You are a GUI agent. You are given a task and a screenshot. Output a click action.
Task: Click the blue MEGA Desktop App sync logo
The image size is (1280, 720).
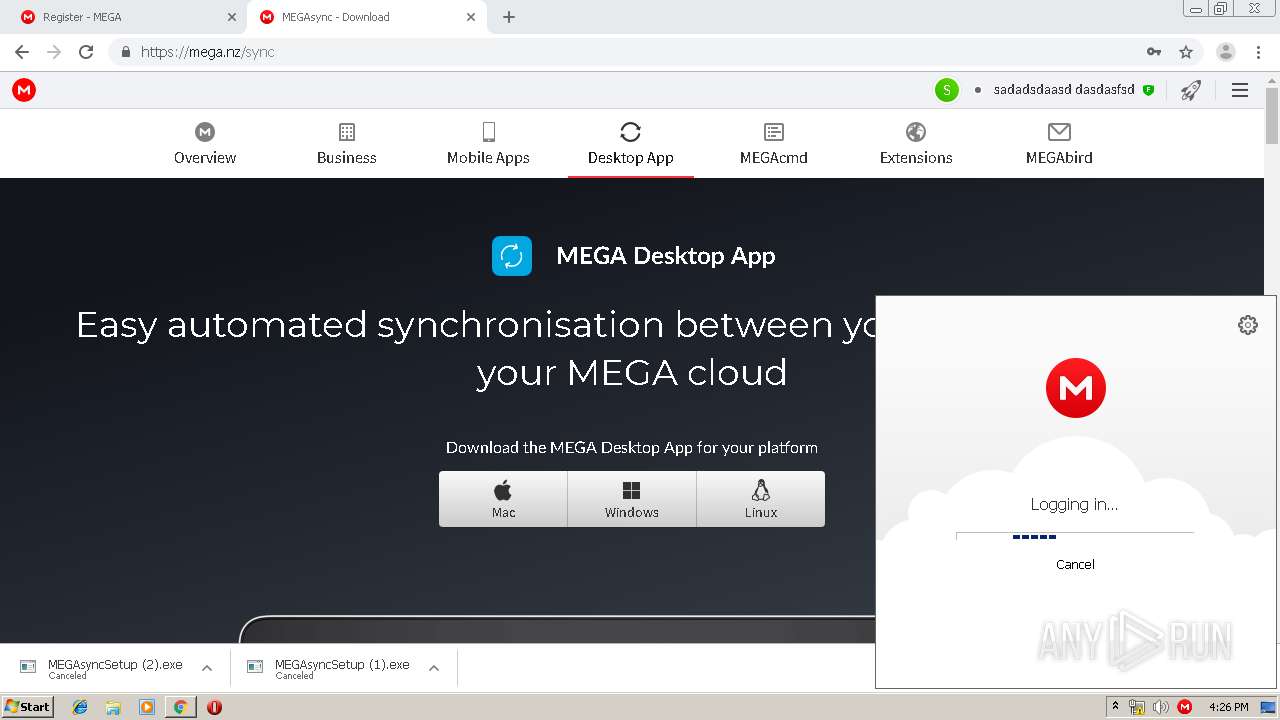511,256
